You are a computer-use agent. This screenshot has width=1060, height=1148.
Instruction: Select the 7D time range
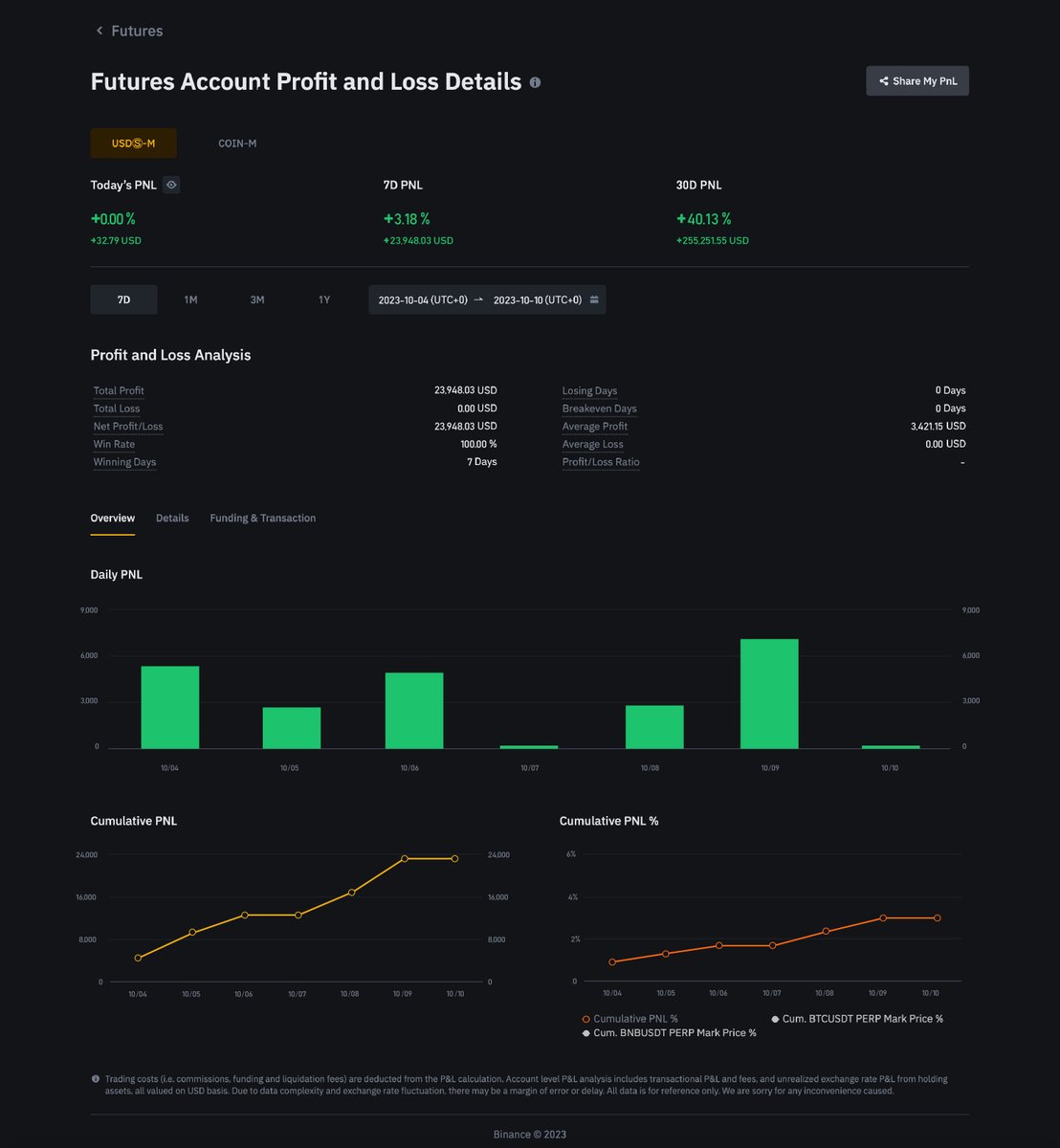123,299
